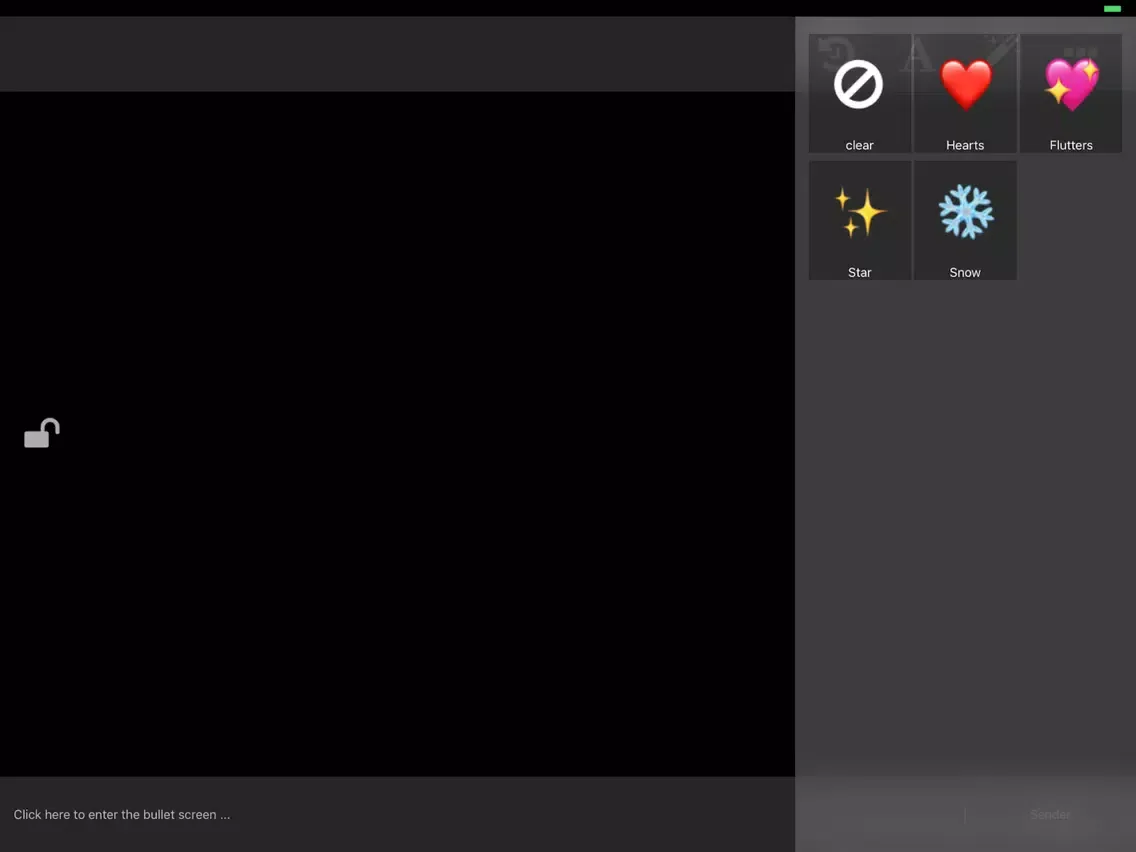Toggle the unlock padlock icon

[x=42, y=433]
